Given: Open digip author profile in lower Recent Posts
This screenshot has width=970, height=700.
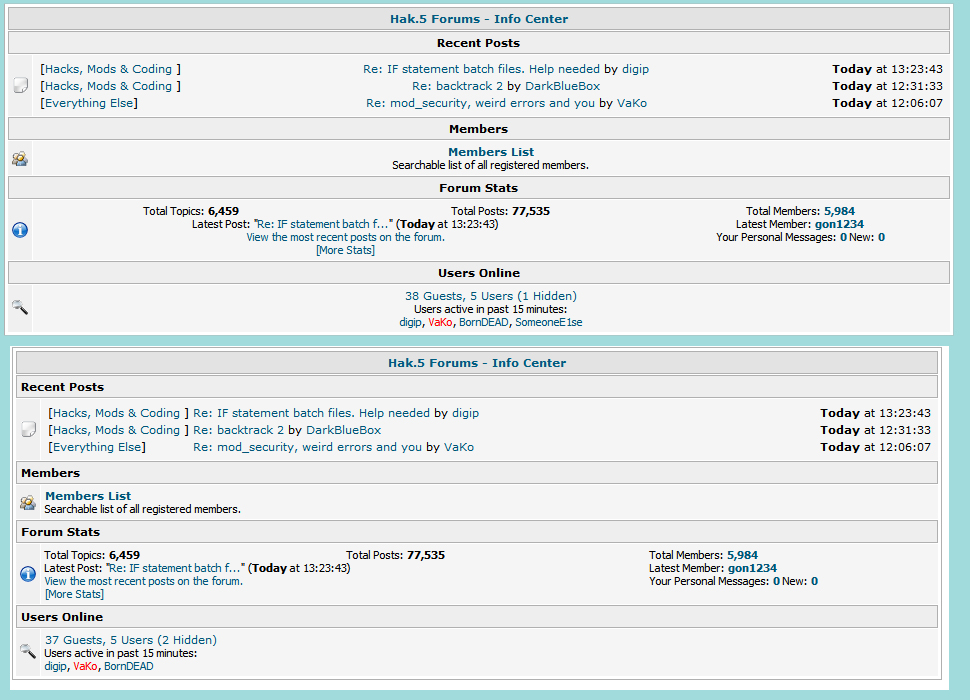Looking at the screenshot, I should pos(465,413).
